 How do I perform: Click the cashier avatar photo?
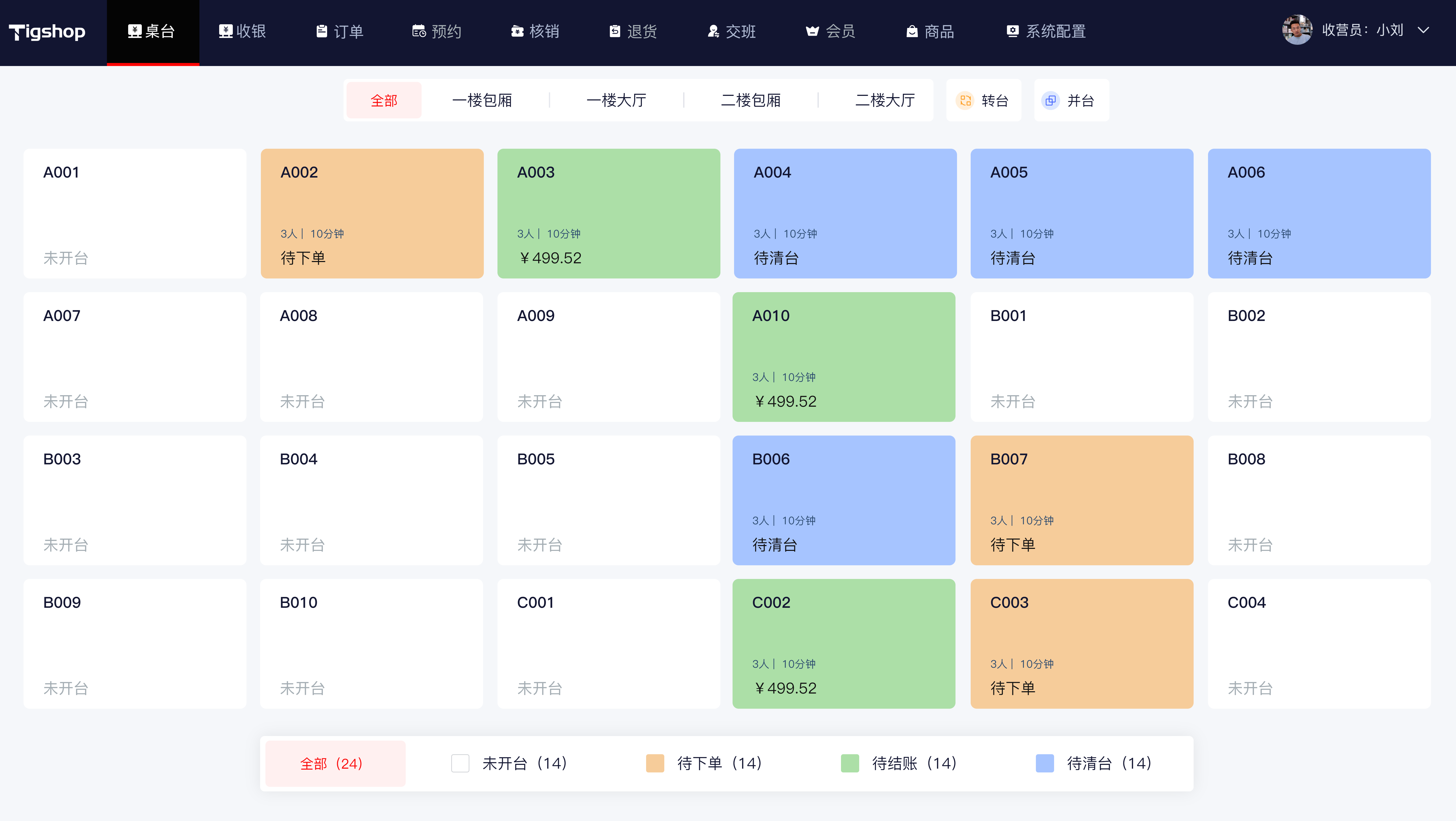[1297, 30]
